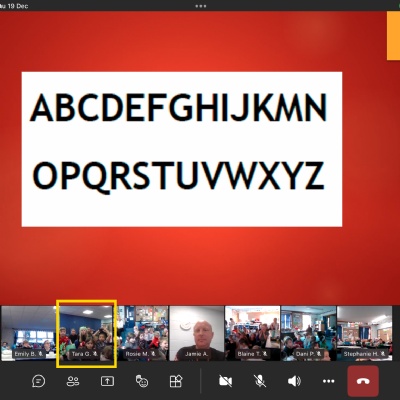Open Stephanie H.'s video tile
Image resolution: width=400 pixels, height=400 pixels.
[365, 333]
